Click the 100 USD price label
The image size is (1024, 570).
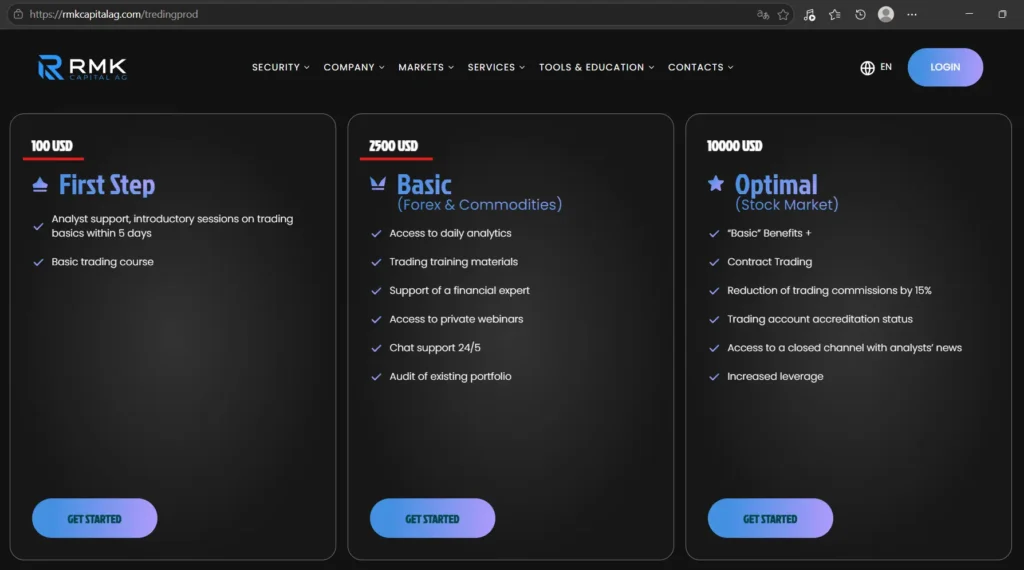(x=52, y=146)
